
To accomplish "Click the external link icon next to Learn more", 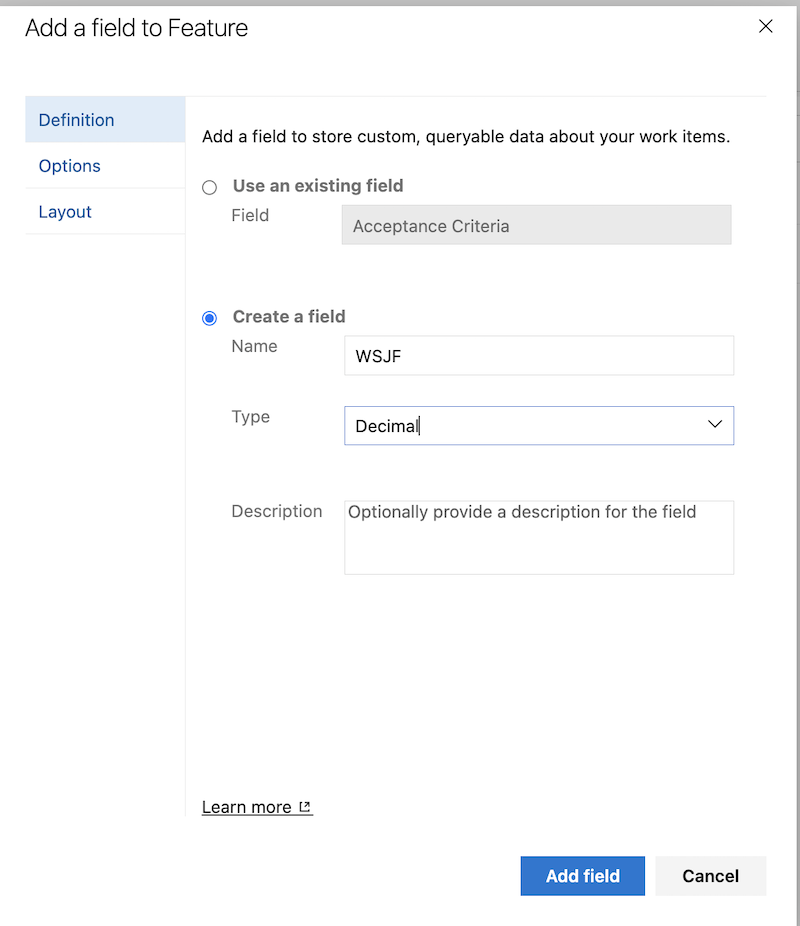I will [x=305, y=806].
